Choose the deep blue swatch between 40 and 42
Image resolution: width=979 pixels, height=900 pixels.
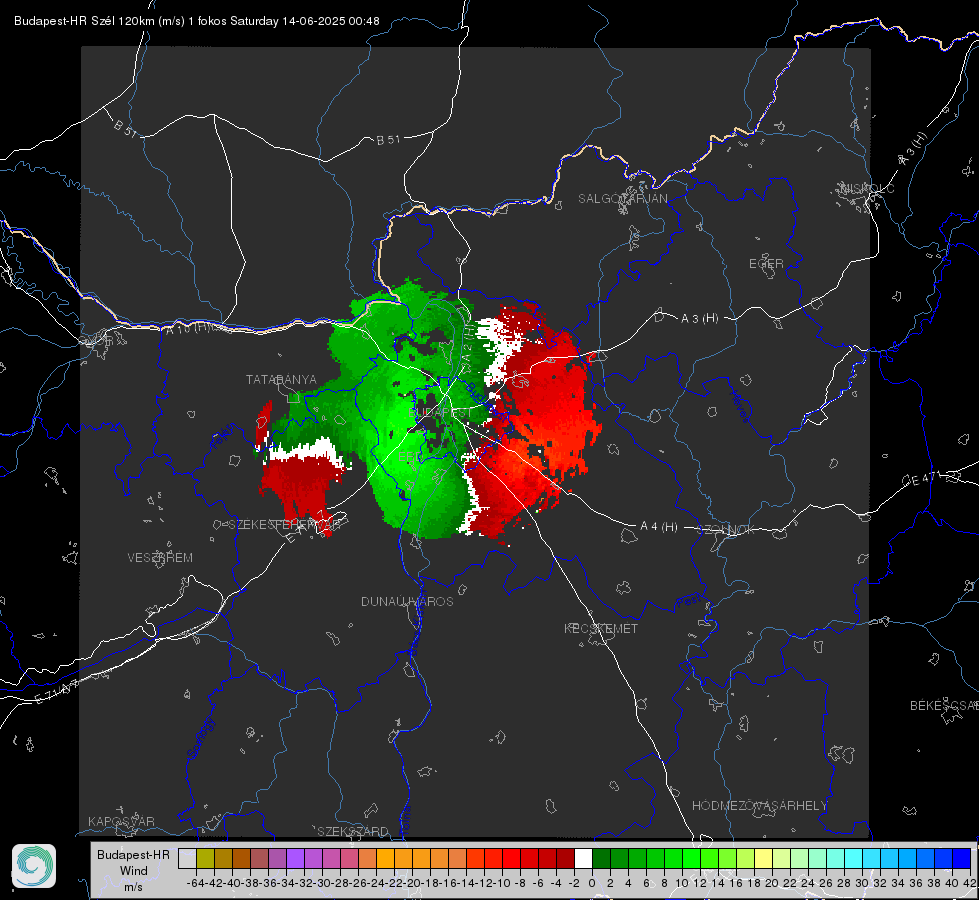(x=961, y=858)
